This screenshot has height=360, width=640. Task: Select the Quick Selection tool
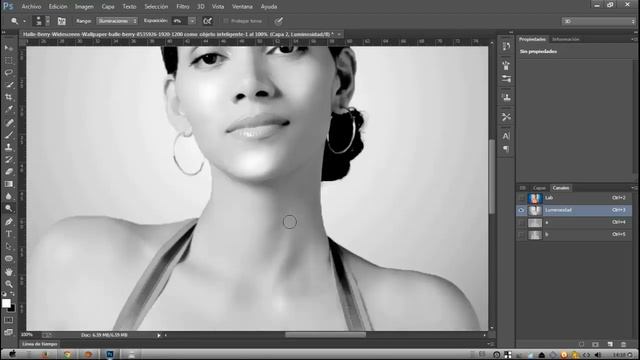tap(9, 85)
